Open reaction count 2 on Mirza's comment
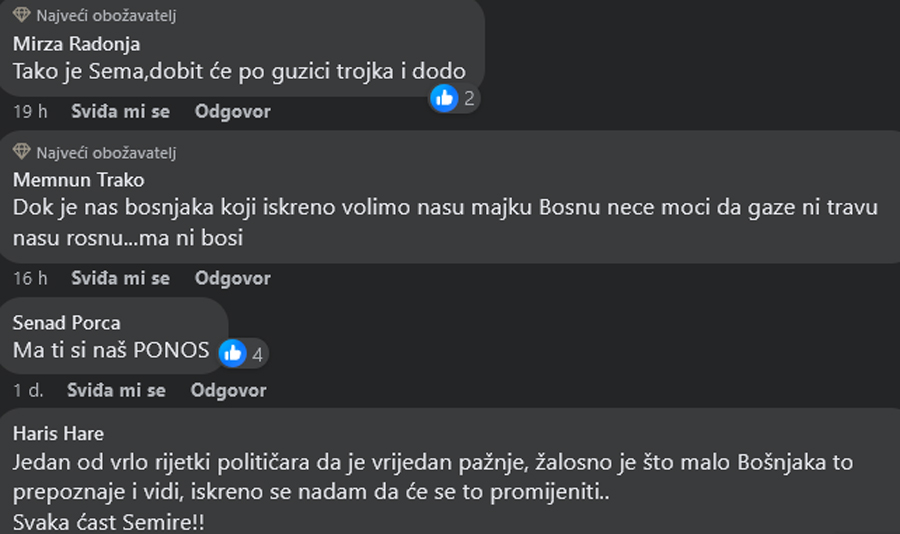Image resolution: width=900 pixels, height=534 pixels. coord(469,99)
